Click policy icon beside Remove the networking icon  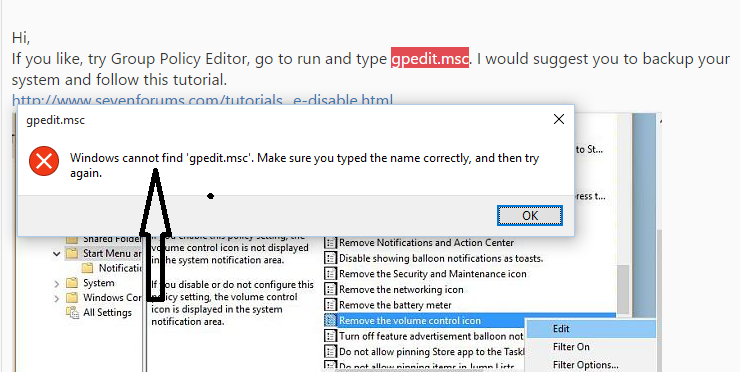point(330,289)
